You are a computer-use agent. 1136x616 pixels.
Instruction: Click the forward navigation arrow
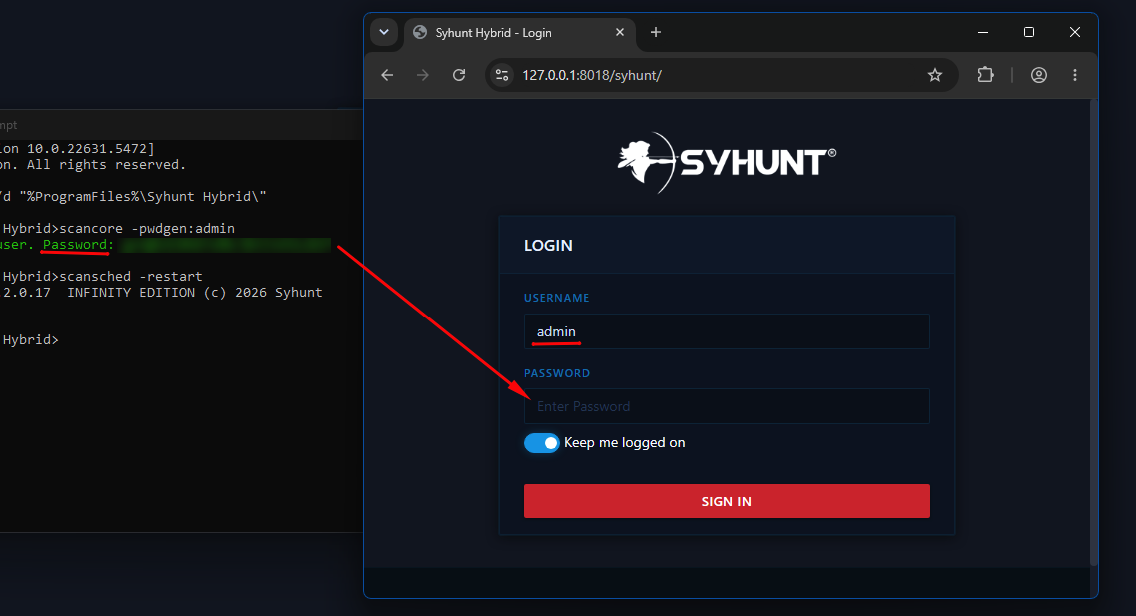(423, 75)
